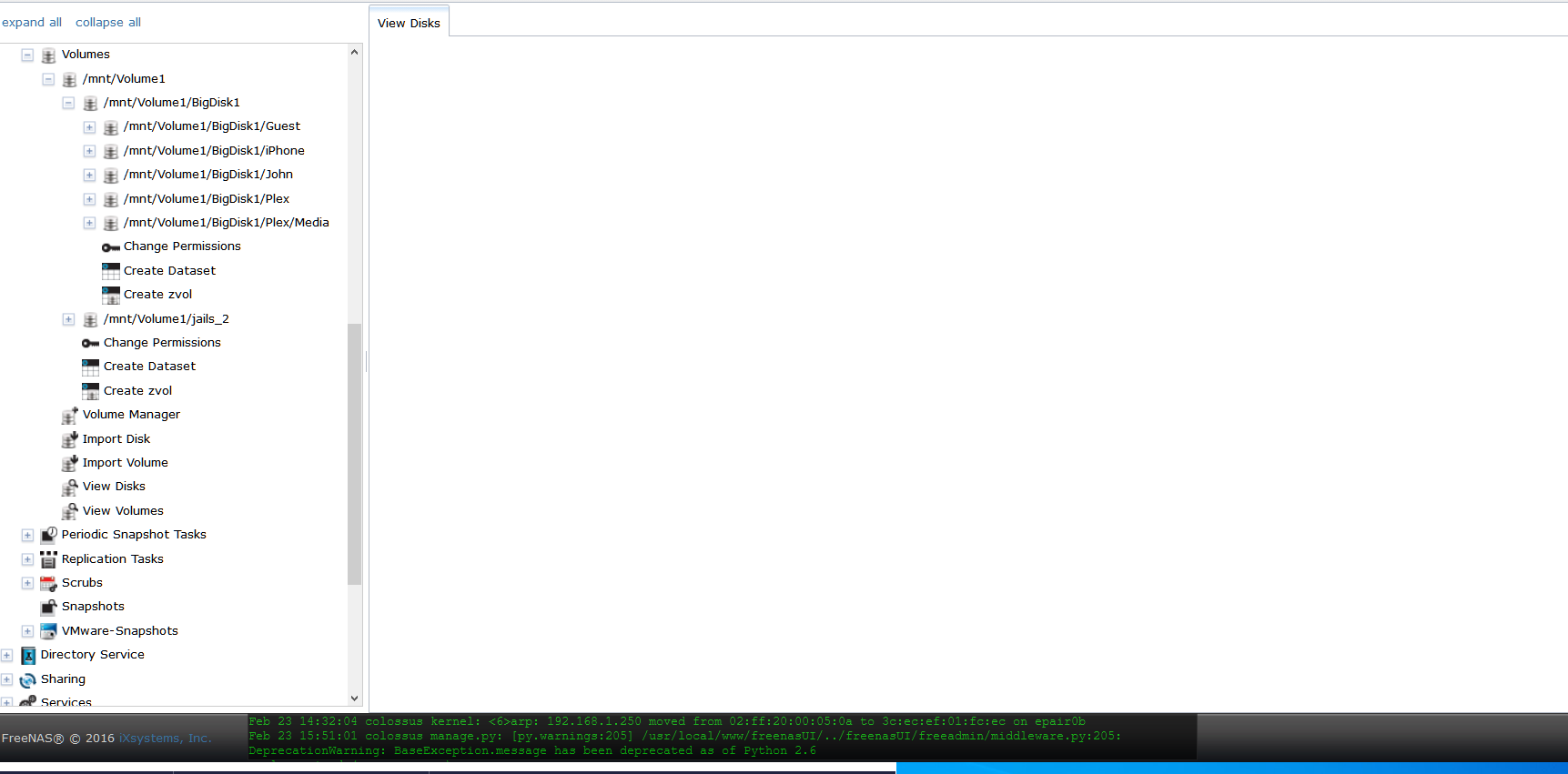Click the BigDisk1 Create Dataset icon
This screenshot has height=774, width=1568.
111,271
